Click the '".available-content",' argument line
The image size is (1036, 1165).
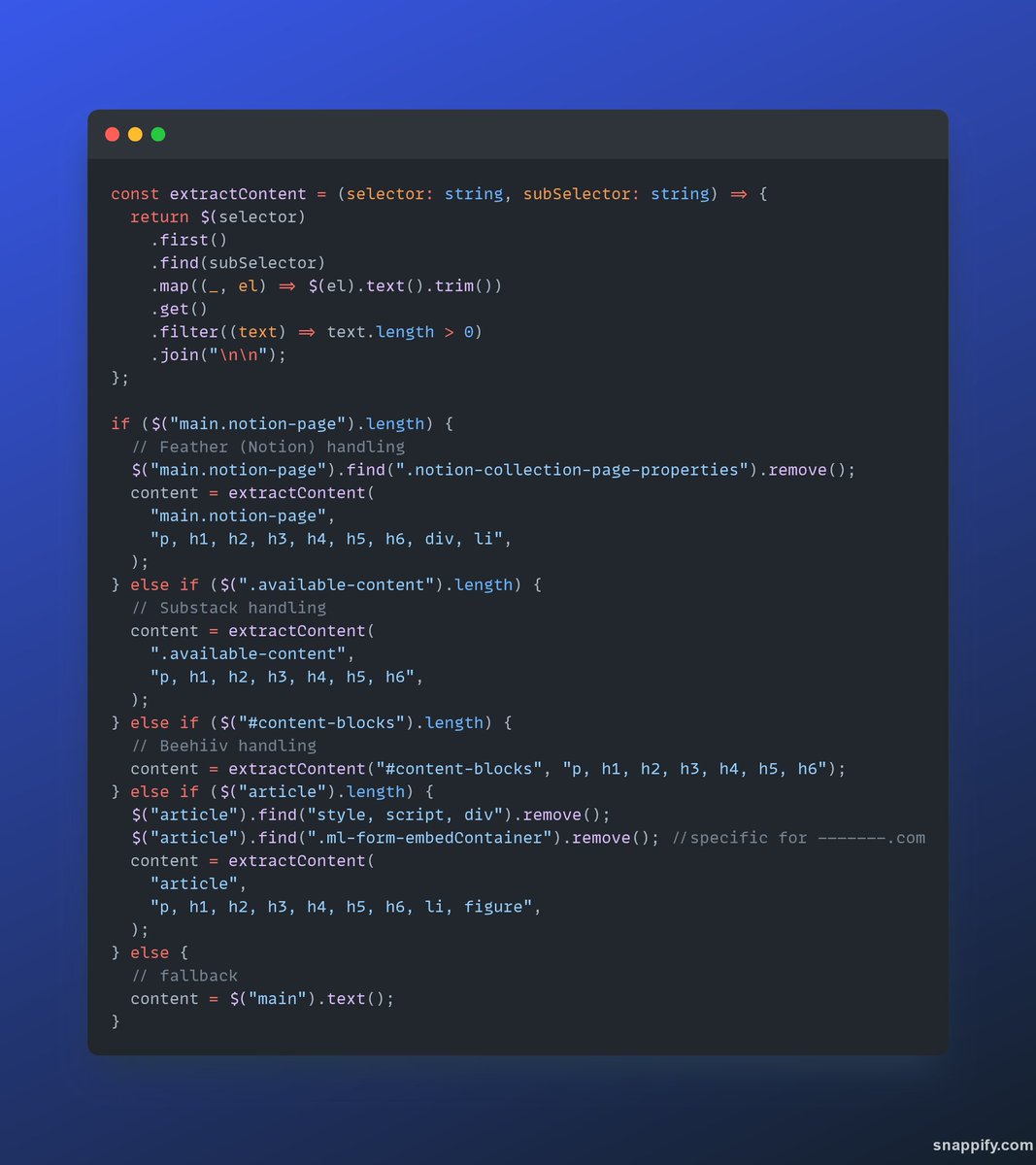tap(252, 654)
